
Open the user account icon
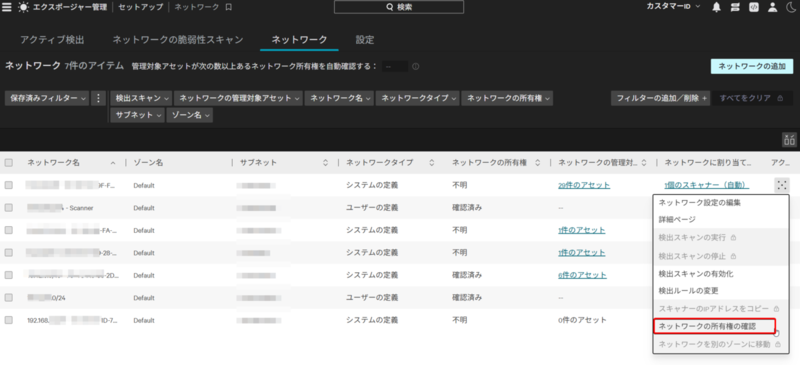click(772, 7)
